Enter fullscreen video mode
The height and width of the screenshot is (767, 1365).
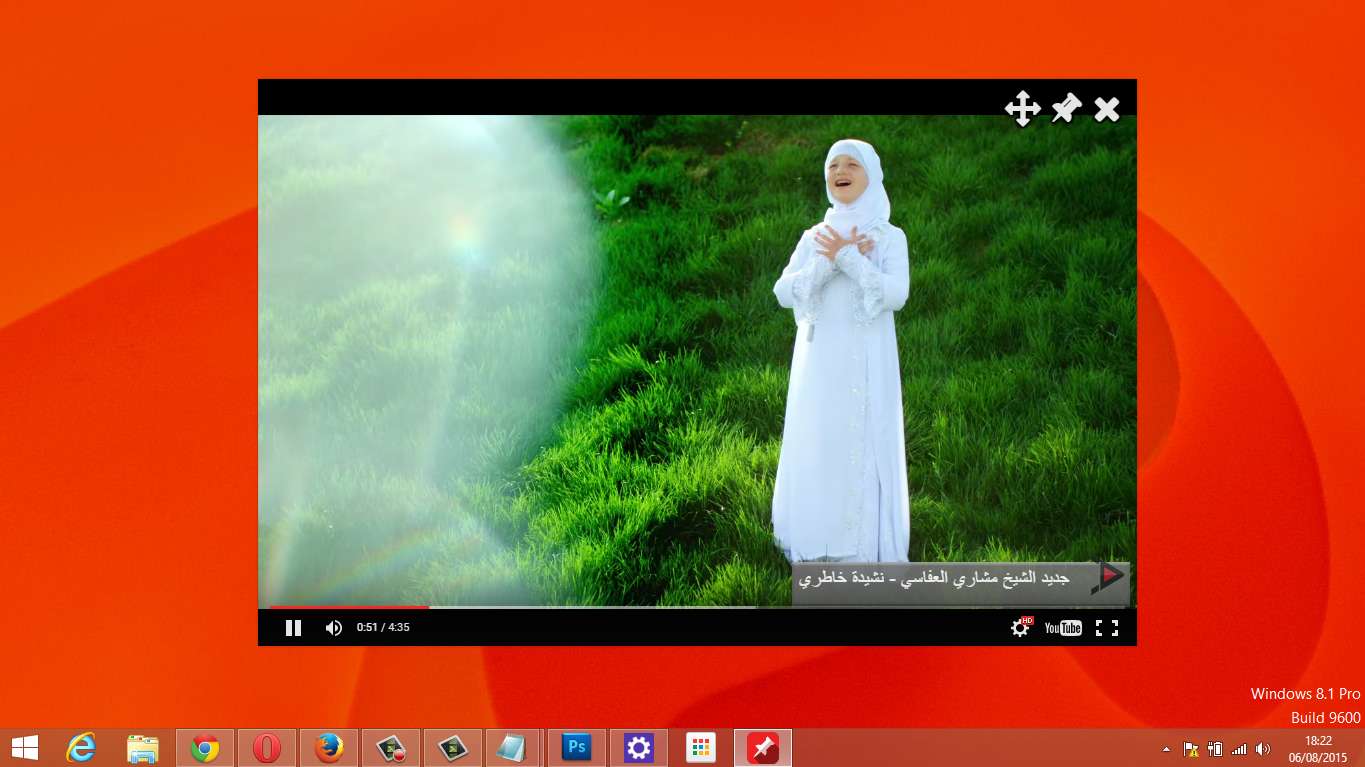pyautogui.click(x=1106, y=628)
